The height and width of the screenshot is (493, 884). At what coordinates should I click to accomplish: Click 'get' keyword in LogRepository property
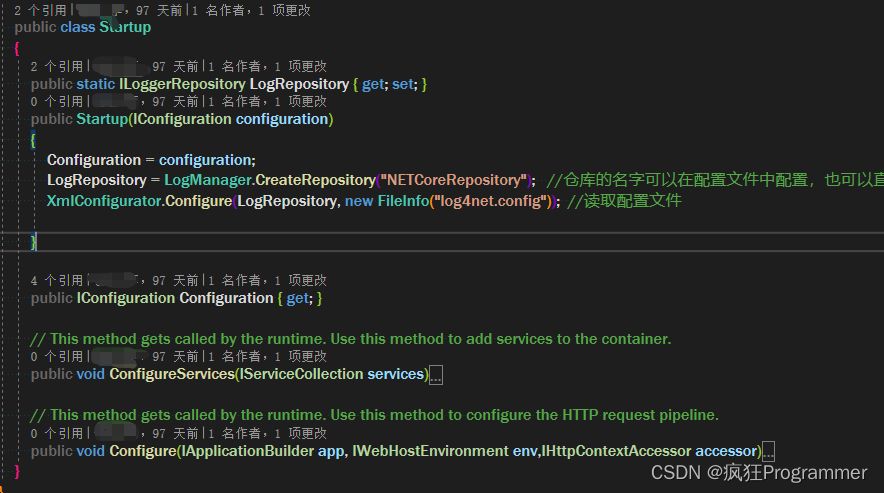coord(373,84)
